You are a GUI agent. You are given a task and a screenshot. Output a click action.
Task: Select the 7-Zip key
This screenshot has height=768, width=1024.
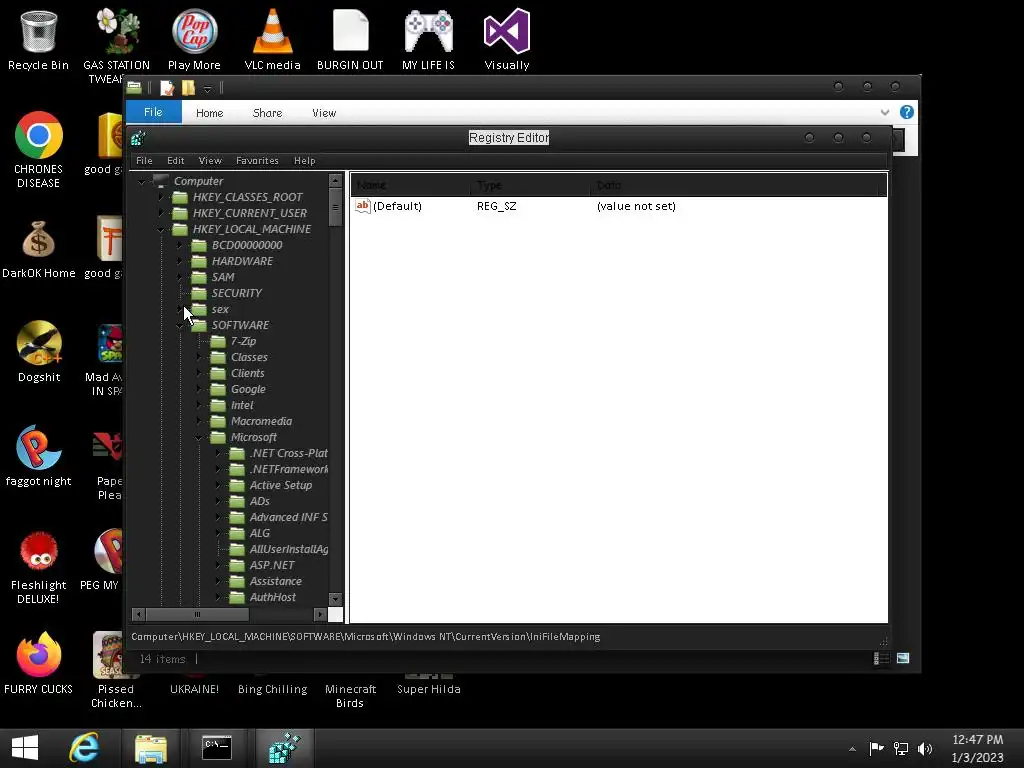[x=244, y=342]
